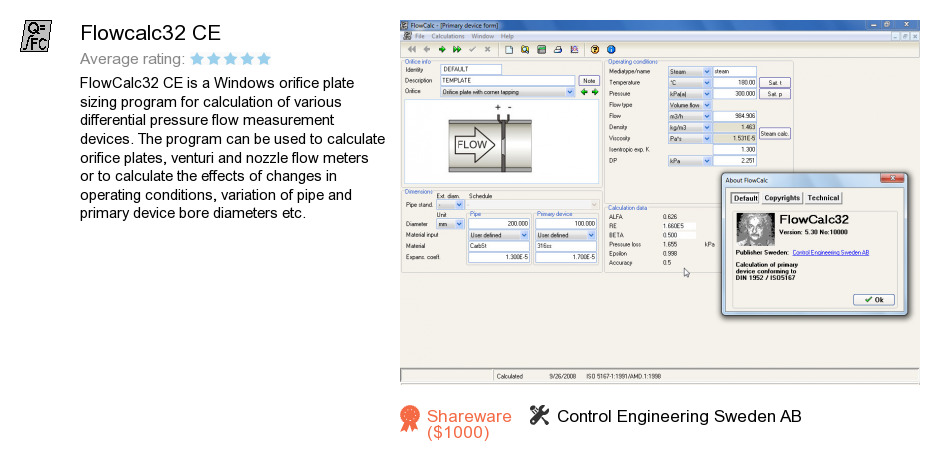
Task: Open the chart report toolbar icon
Action: 574,50
